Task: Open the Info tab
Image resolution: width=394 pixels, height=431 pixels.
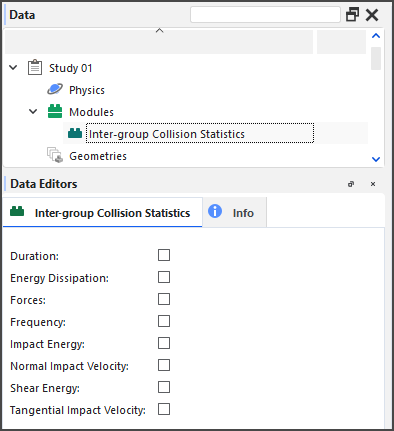Action: [x=235, y=212]
